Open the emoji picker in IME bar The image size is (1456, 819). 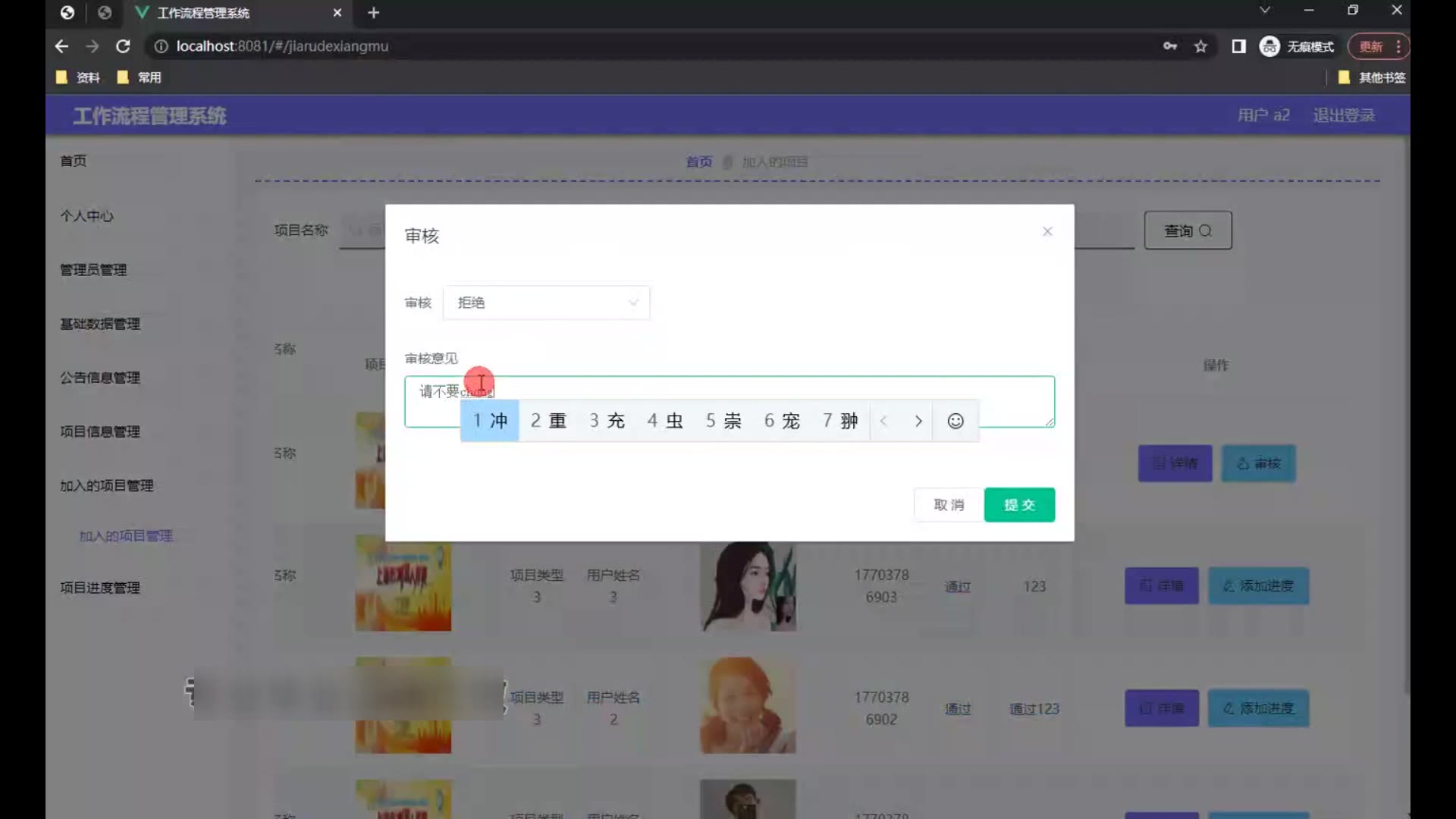point(955,421)
